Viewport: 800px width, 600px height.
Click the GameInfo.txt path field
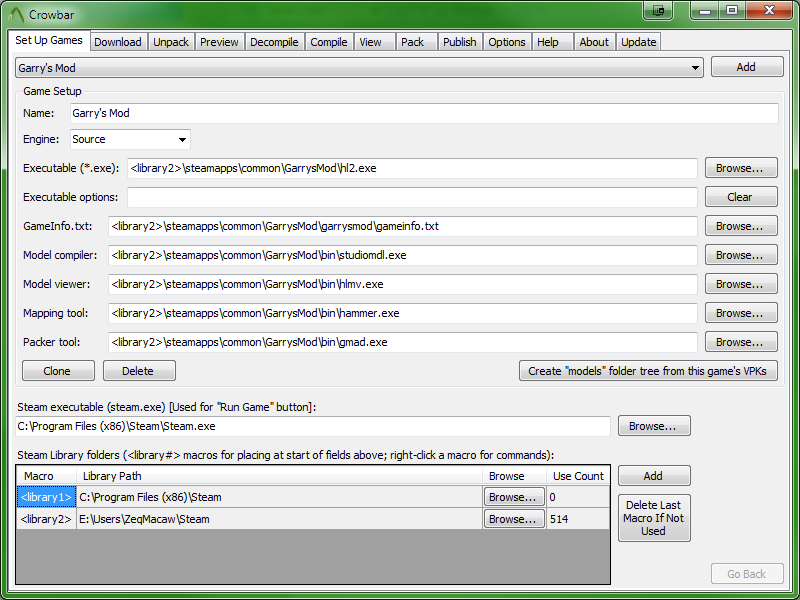[403, 226]
